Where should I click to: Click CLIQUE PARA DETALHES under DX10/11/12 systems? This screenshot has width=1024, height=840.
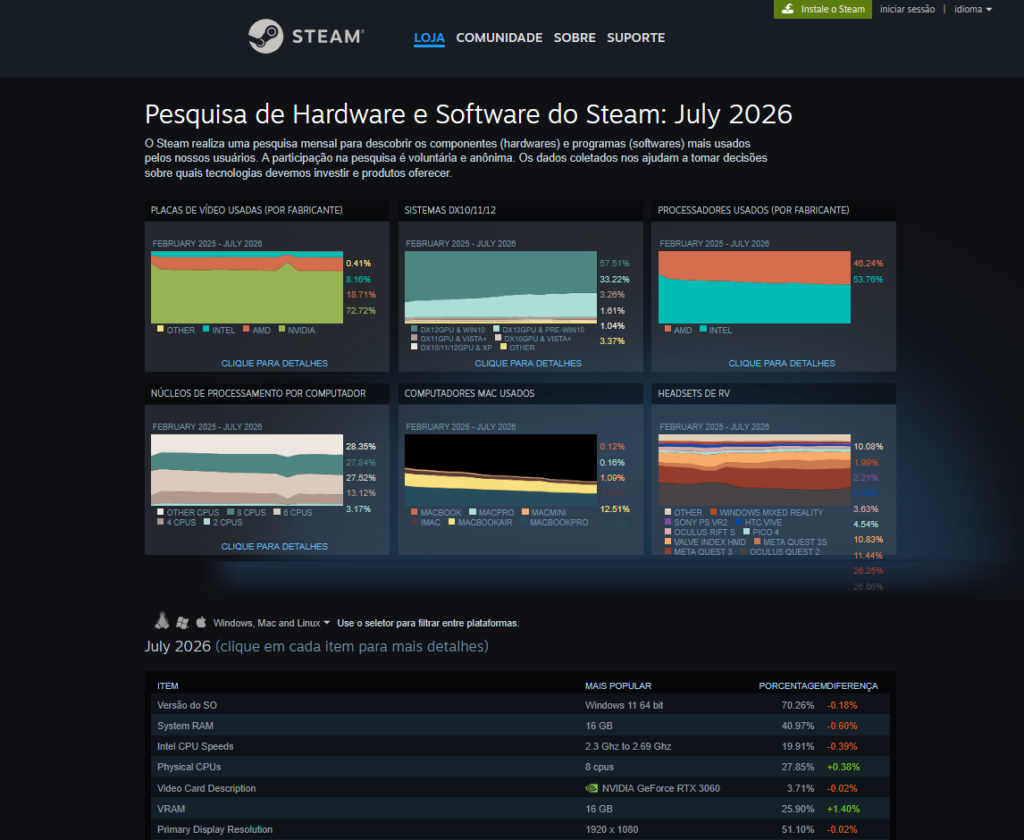528,363
